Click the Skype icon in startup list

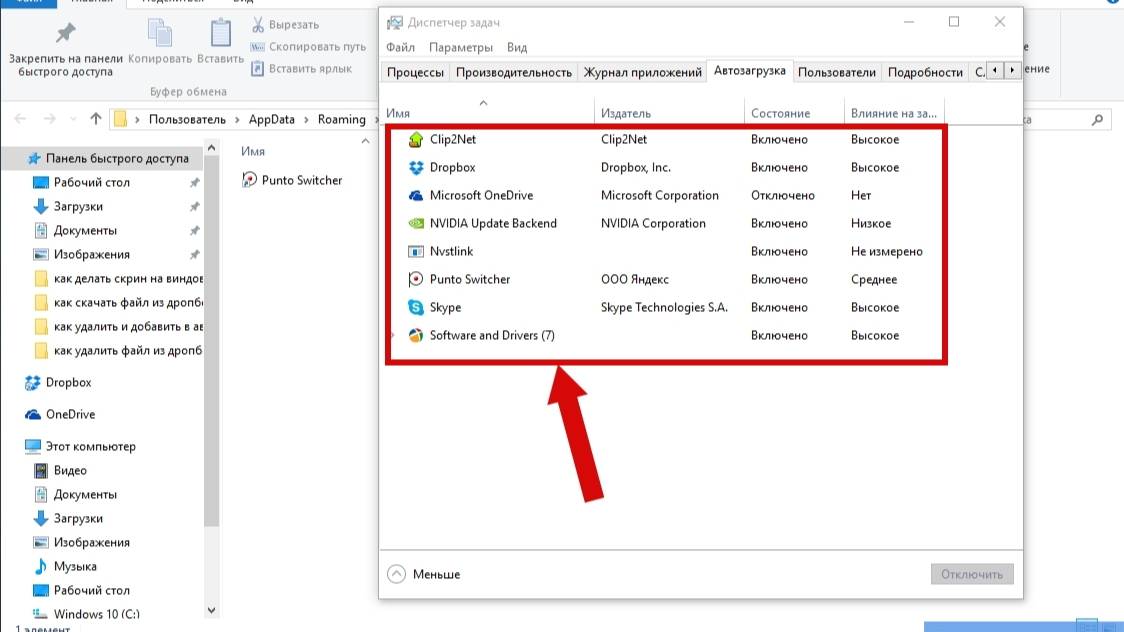416,307
